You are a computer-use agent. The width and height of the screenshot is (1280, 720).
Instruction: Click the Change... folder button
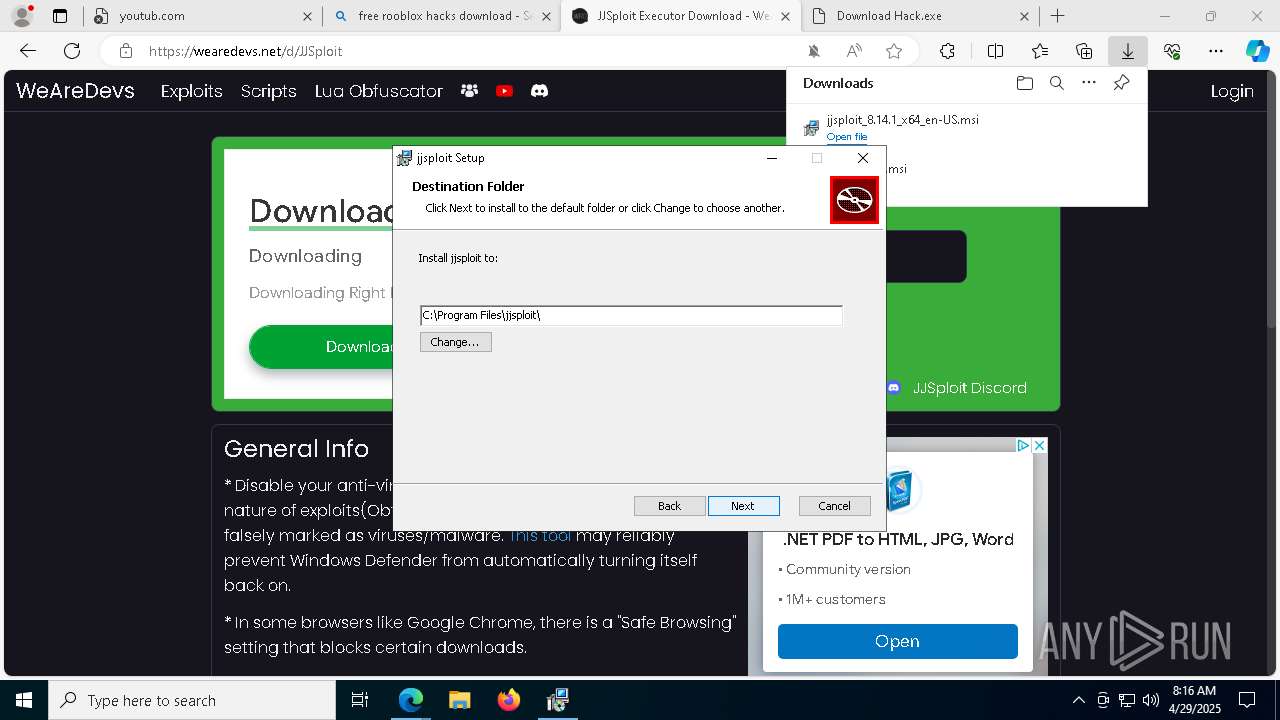(455, 342)
